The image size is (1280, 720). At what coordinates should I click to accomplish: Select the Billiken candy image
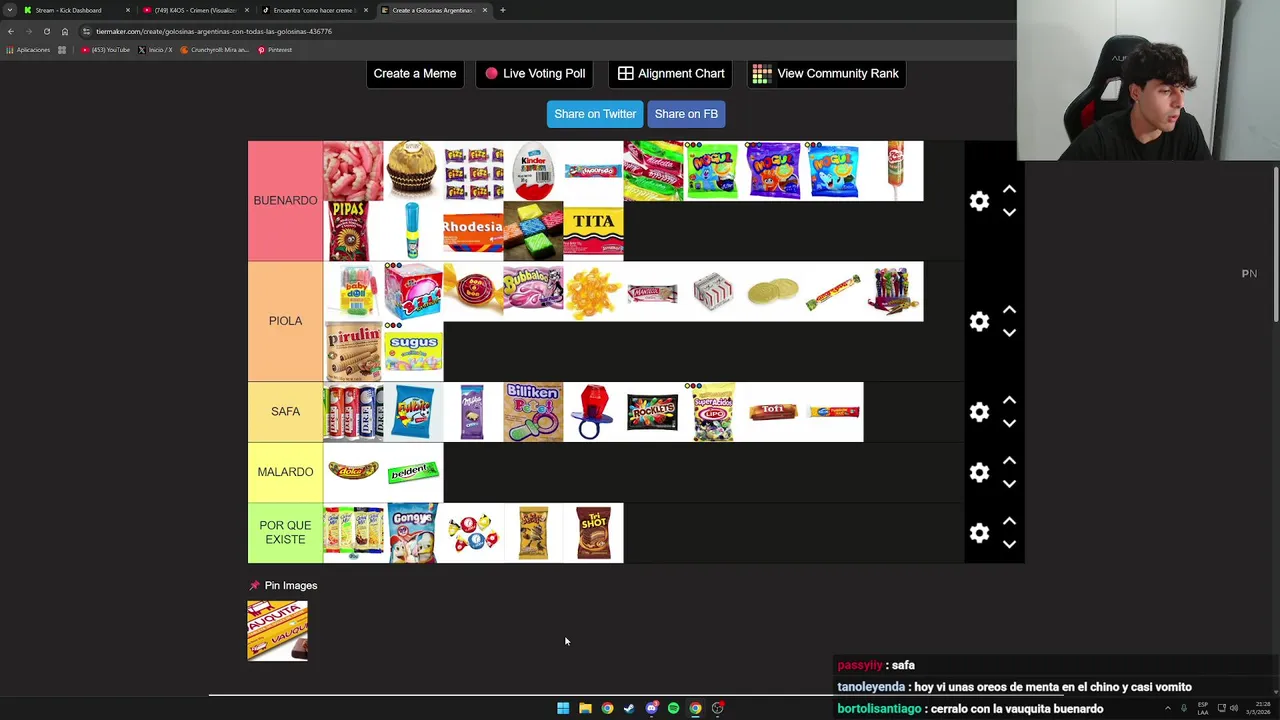[533, 412]
